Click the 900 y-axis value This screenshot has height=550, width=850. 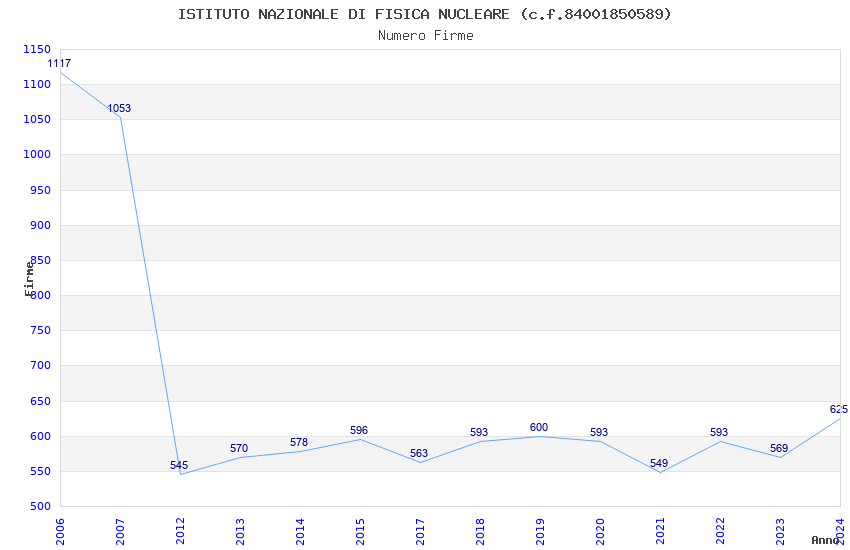click(40, 225)
